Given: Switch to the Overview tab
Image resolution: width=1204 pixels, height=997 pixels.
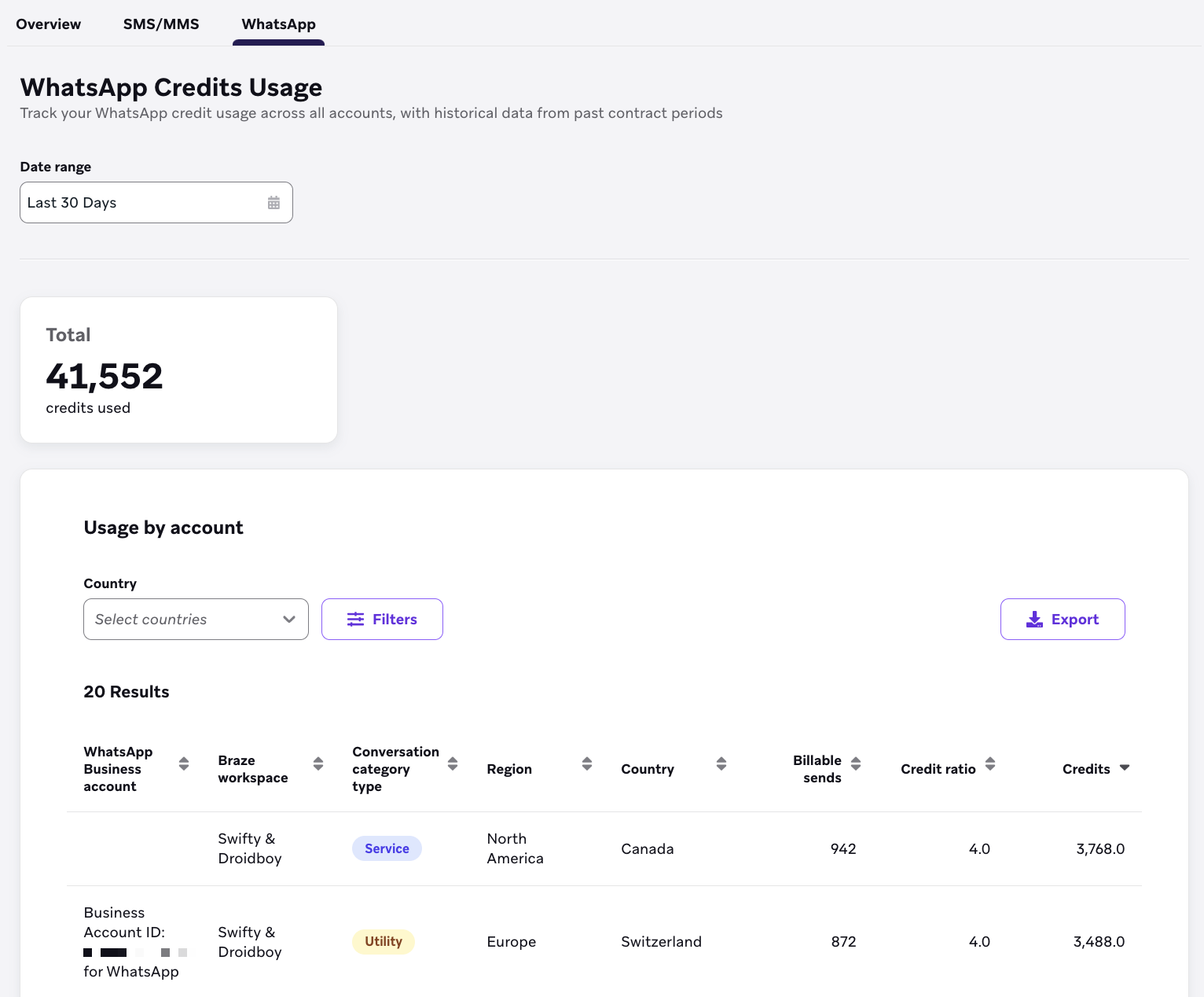Looking at the screenshot, I should click(49, 24).
